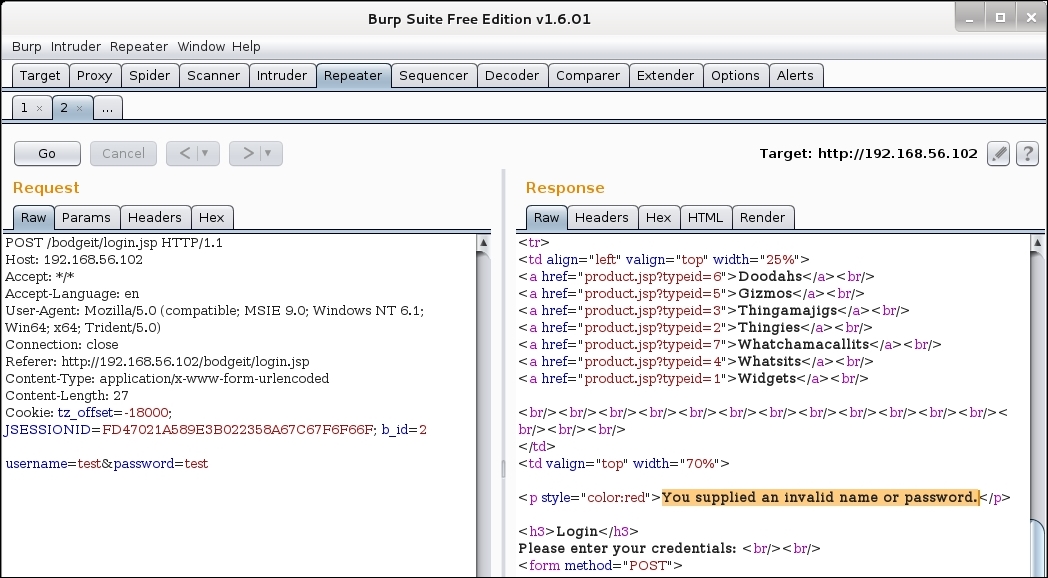Switch to the Comparer tab

588,76
